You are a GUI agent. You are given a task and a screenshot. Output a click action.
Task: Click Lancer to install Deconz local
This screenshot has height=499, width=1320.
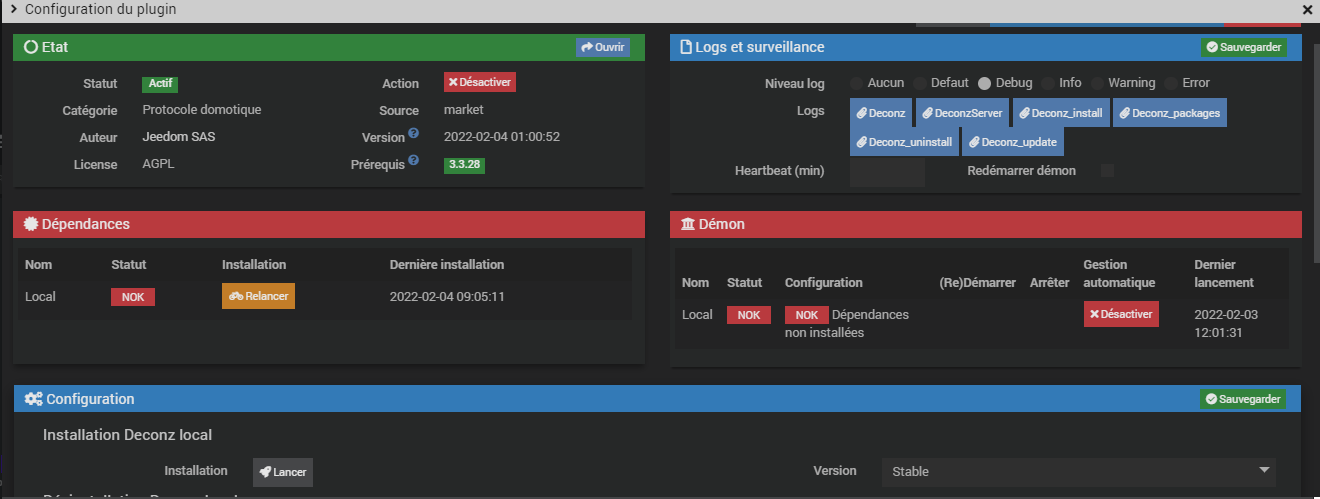283,472
